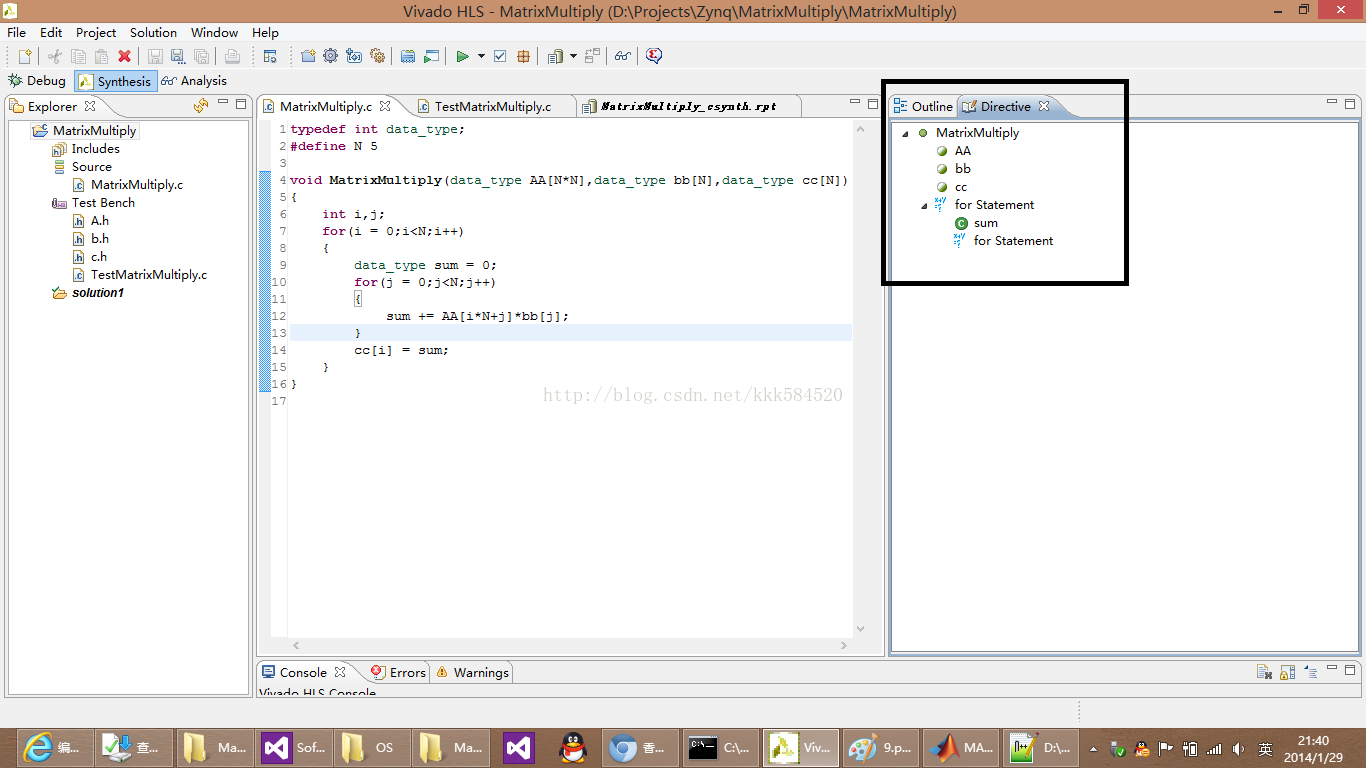1366x768 pixels.
Task: Click the red X Delete toolbar icon
Action: point(124,56)
